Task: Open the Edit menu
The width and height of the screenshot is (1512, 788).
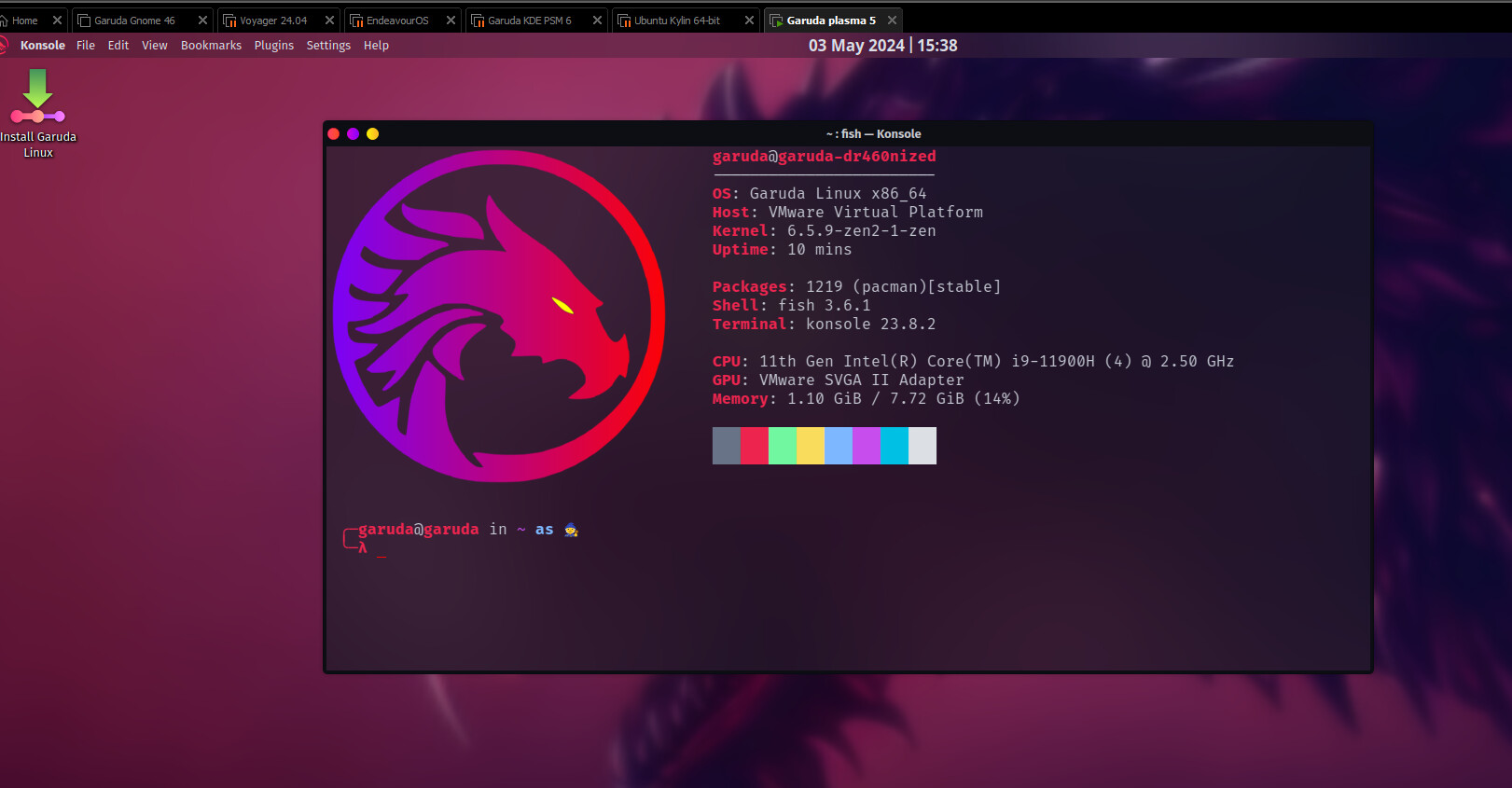Action: (118, 45)
